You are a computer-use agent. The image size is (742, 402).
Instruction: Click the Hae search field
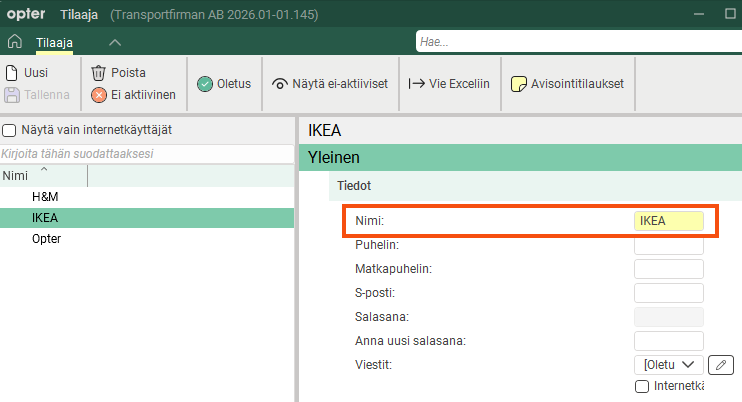click(x=576, y=42)
